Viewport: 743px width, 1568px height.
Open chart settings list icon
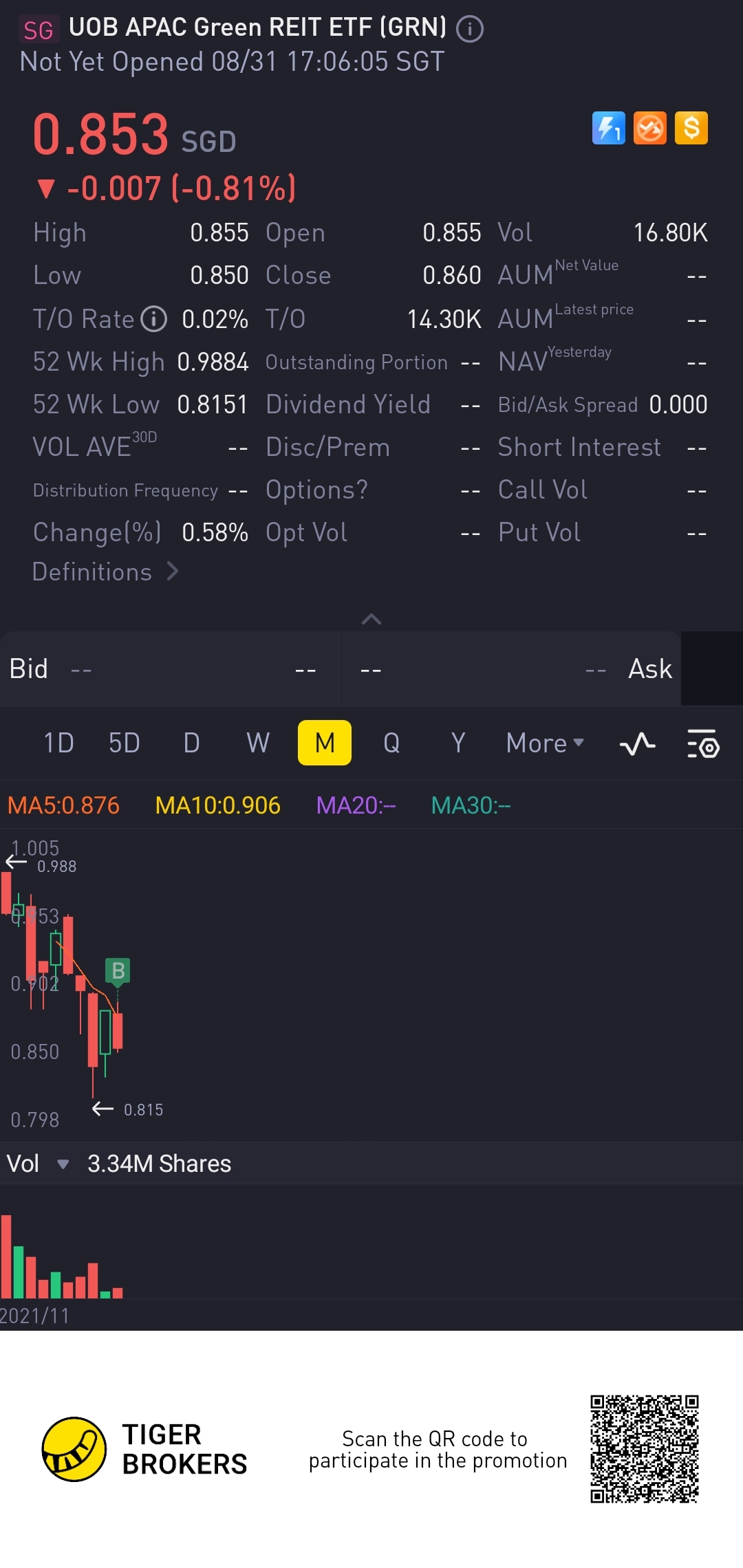703,743
